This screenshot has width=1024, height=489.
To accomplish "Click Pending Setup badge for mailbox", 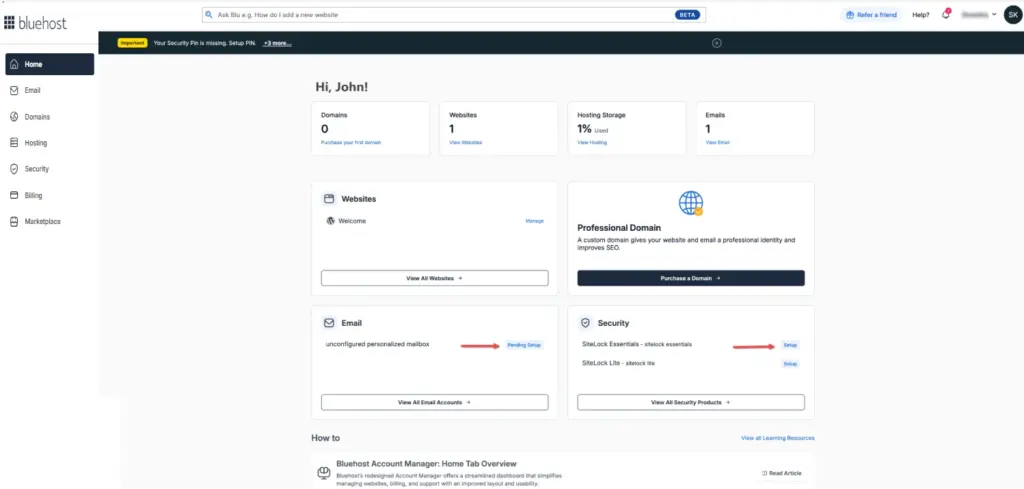I will pos(524,345).
